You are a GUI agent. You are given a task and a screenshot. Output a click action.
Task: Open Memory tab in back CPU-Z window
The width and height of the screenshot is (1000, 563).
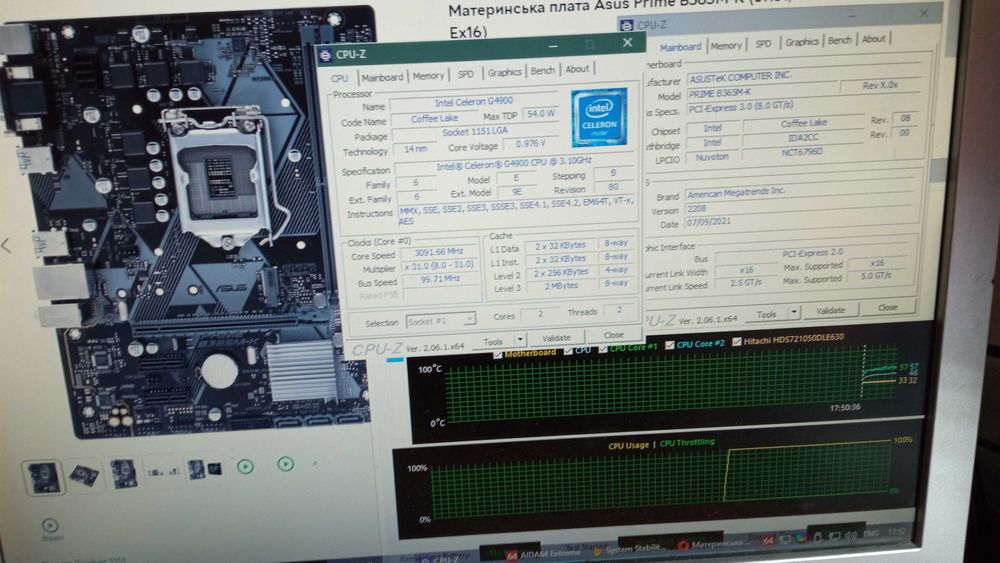[726, 45]
